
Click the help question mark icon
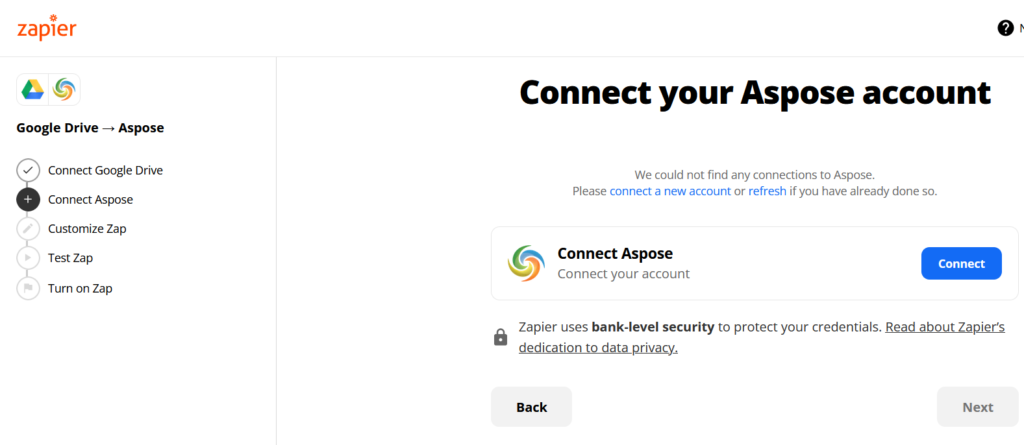[1005, 28]
